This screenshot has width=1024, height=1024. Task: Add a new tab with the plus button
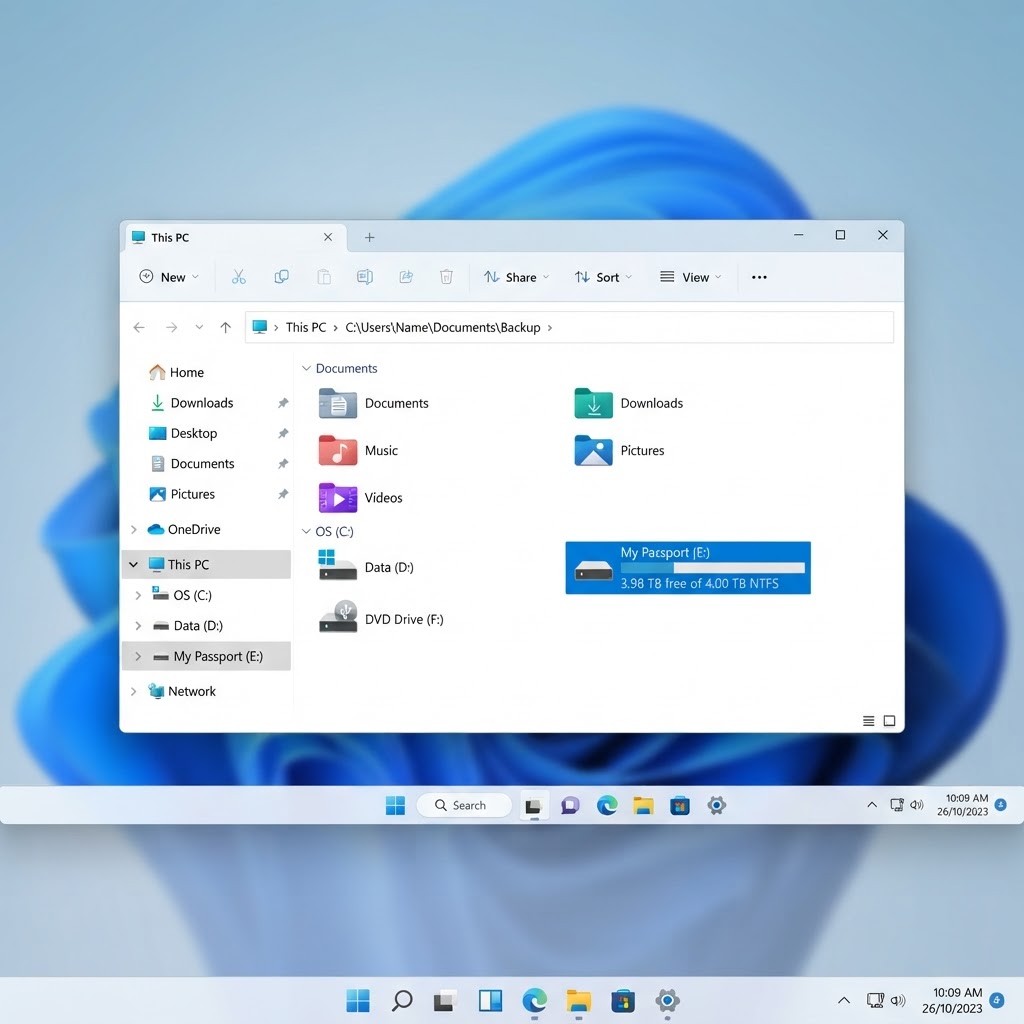point(370,238)
